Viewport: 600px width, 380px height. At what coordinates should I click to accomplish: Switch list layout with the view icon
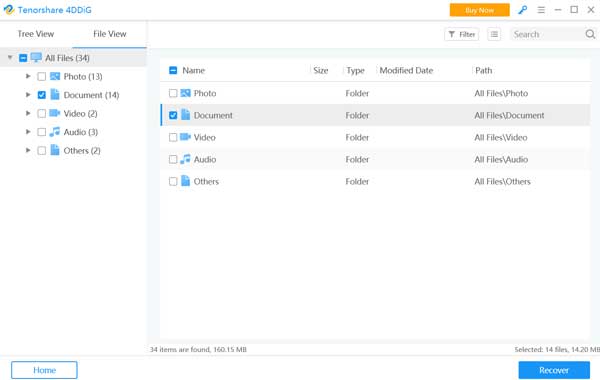[494, 34]
